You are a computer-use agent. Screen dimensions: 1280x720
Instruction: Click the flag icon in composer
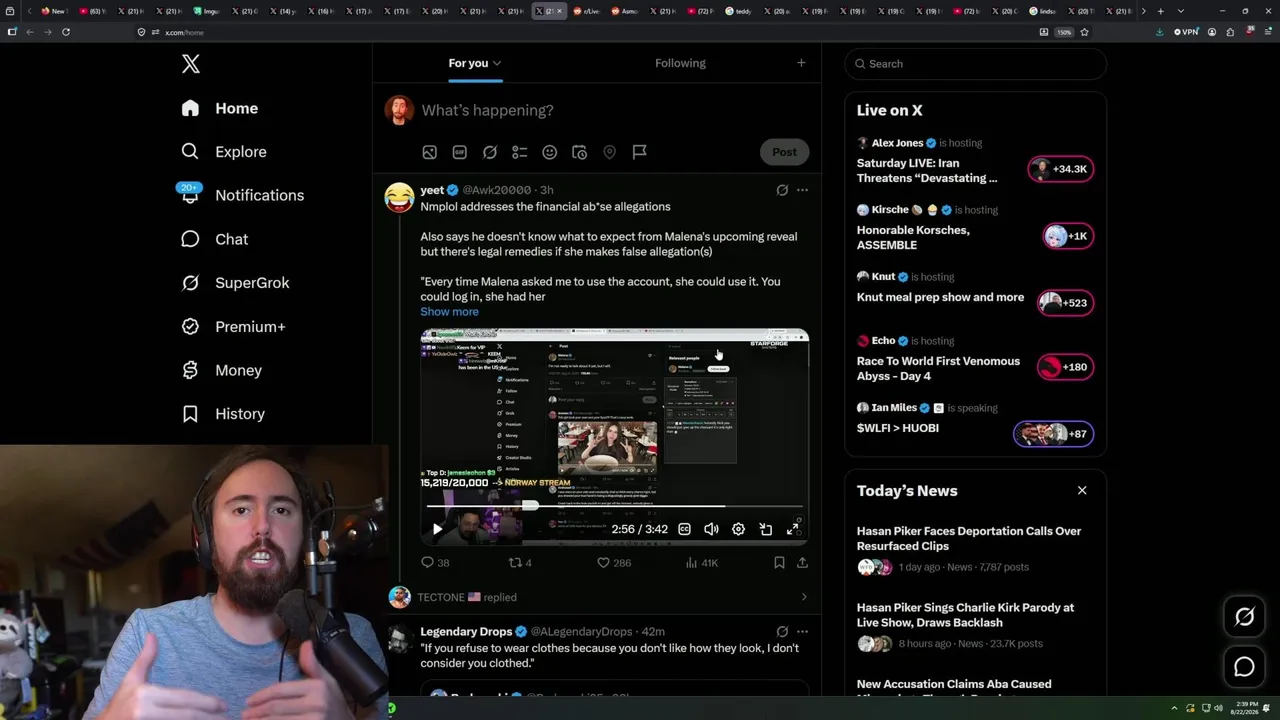tap(639, 152)
